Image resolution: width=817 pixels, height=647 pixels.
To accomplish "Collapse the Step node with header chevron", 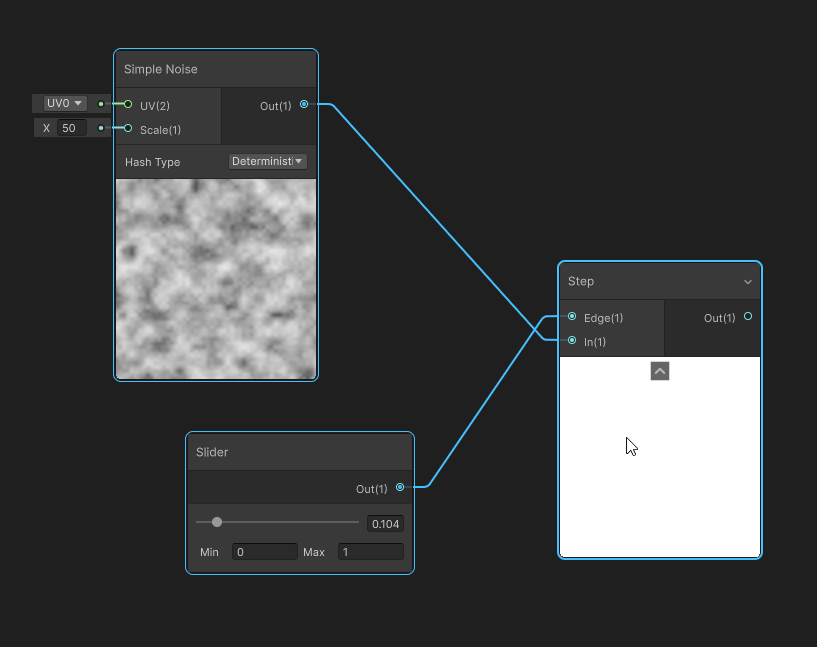I will click(x=748, y=282).
